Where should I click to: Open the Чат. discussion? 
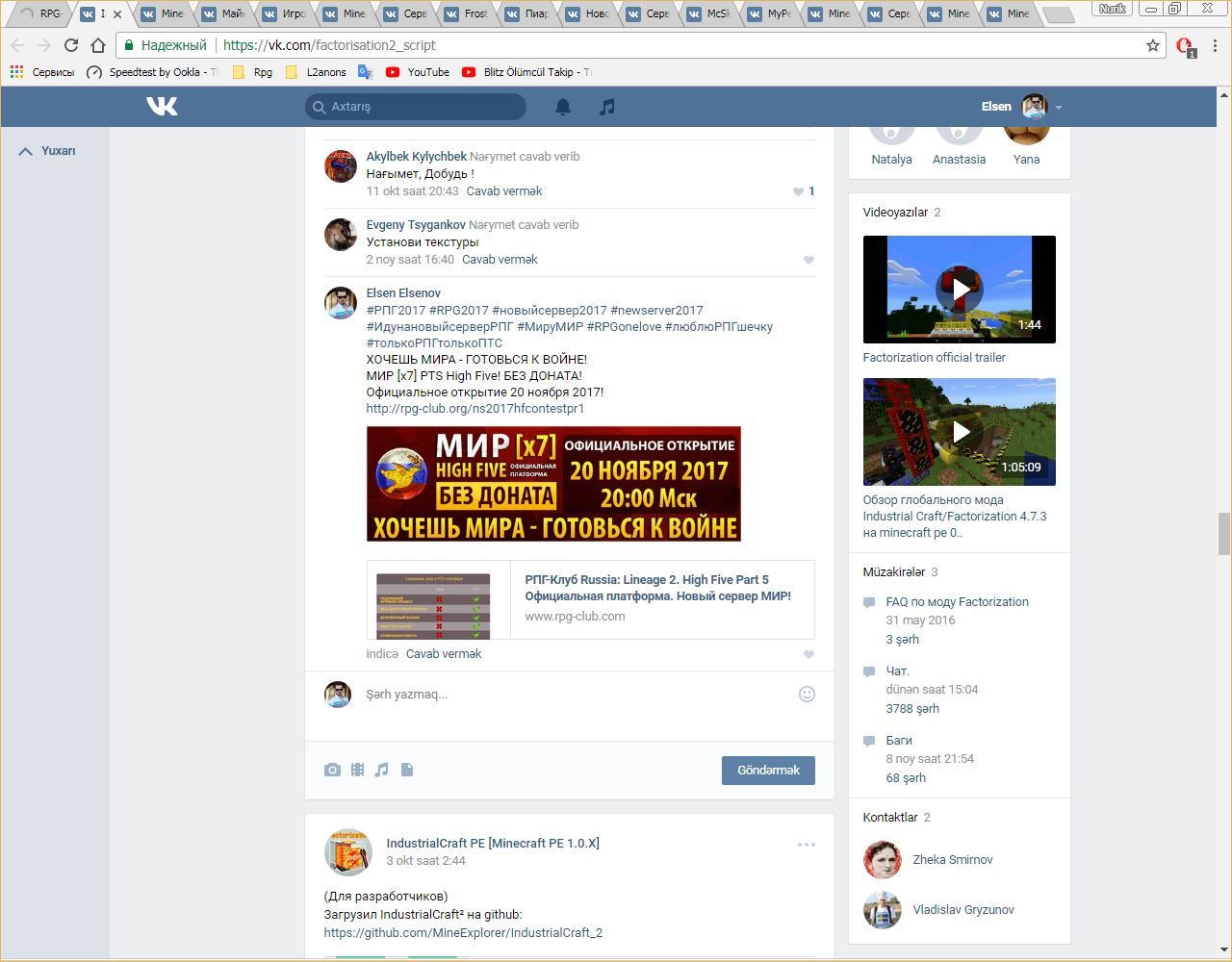pos(898,671)
